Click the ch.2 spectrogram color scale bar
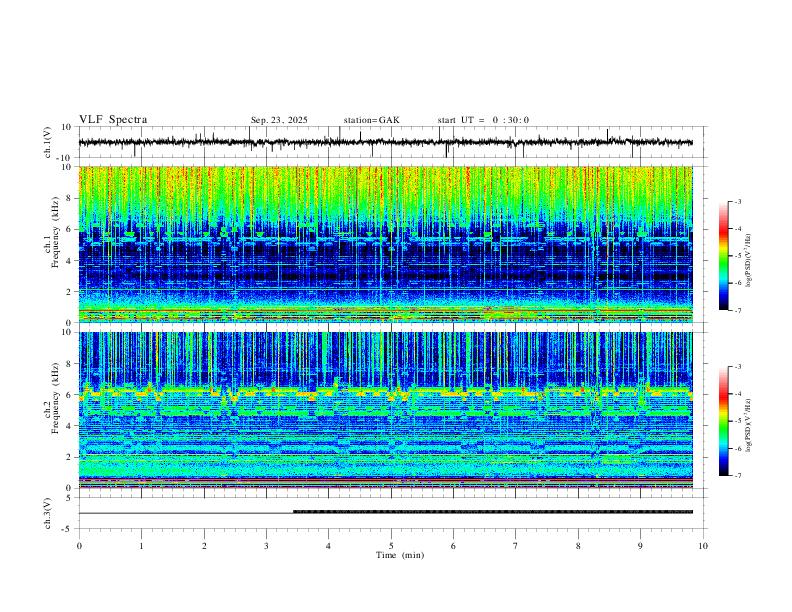This screenshot has height=612, width=792. (723, 421)
